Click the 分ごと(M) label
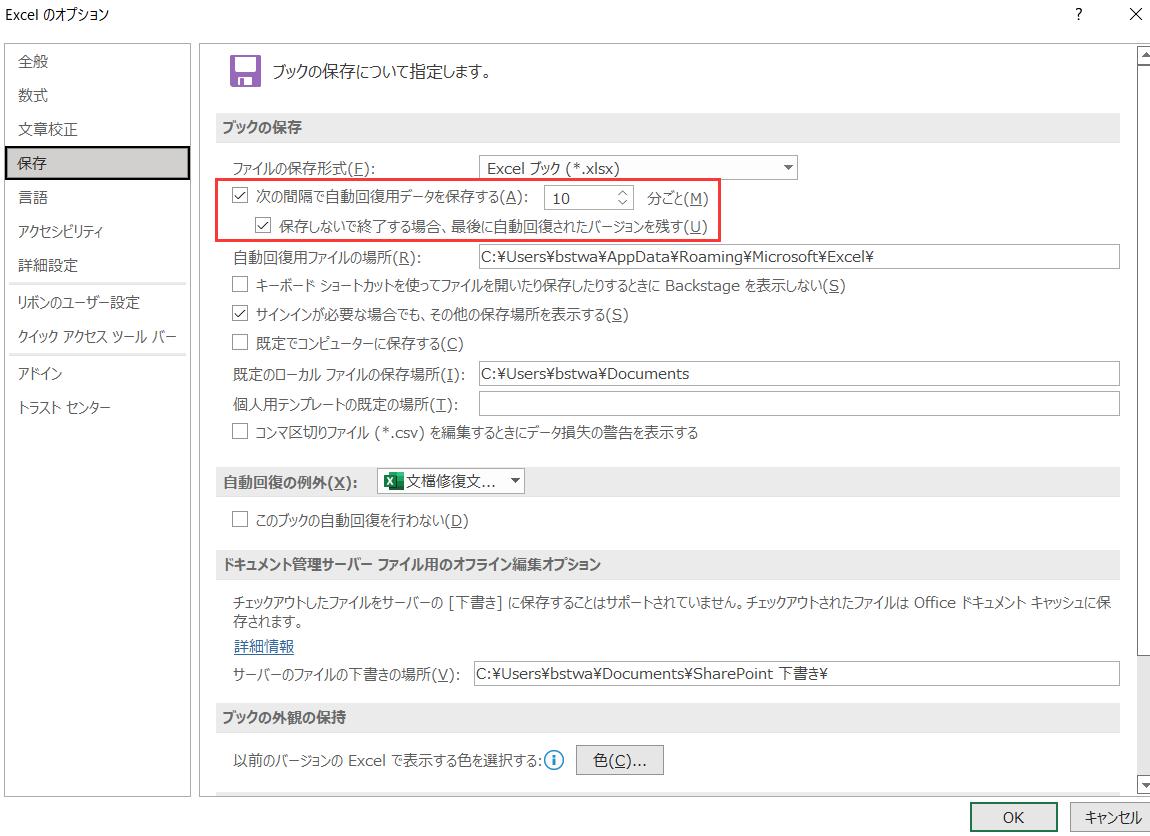 (x=678, y=198)
